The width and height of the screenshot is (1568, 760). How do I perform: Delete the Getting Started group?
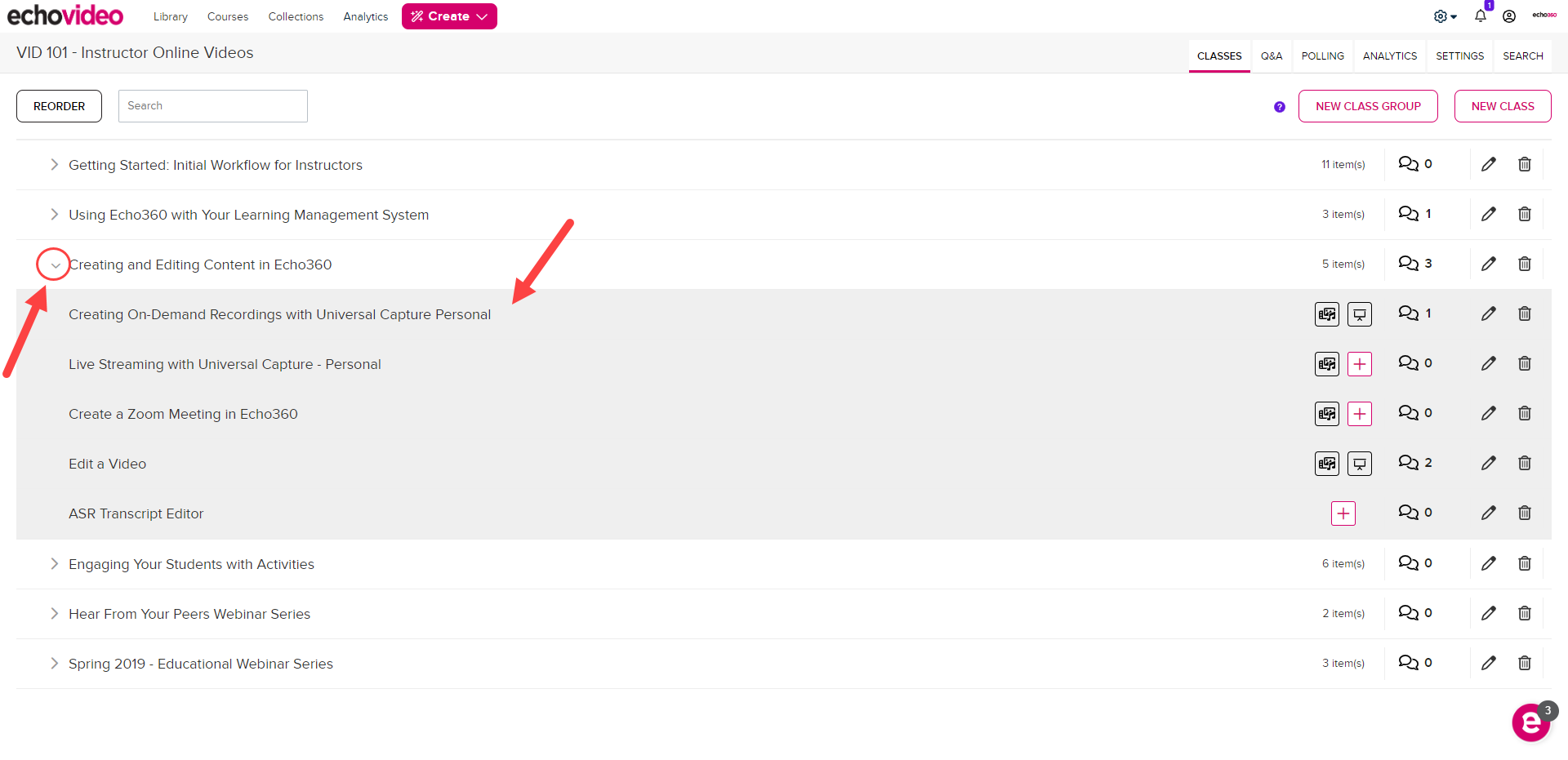1525,164
